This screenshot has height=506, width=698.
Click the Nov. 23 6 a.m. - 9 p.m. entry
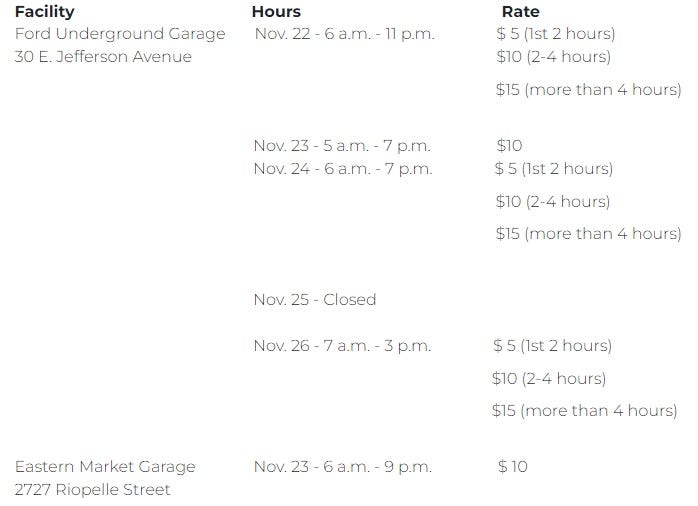341,467
